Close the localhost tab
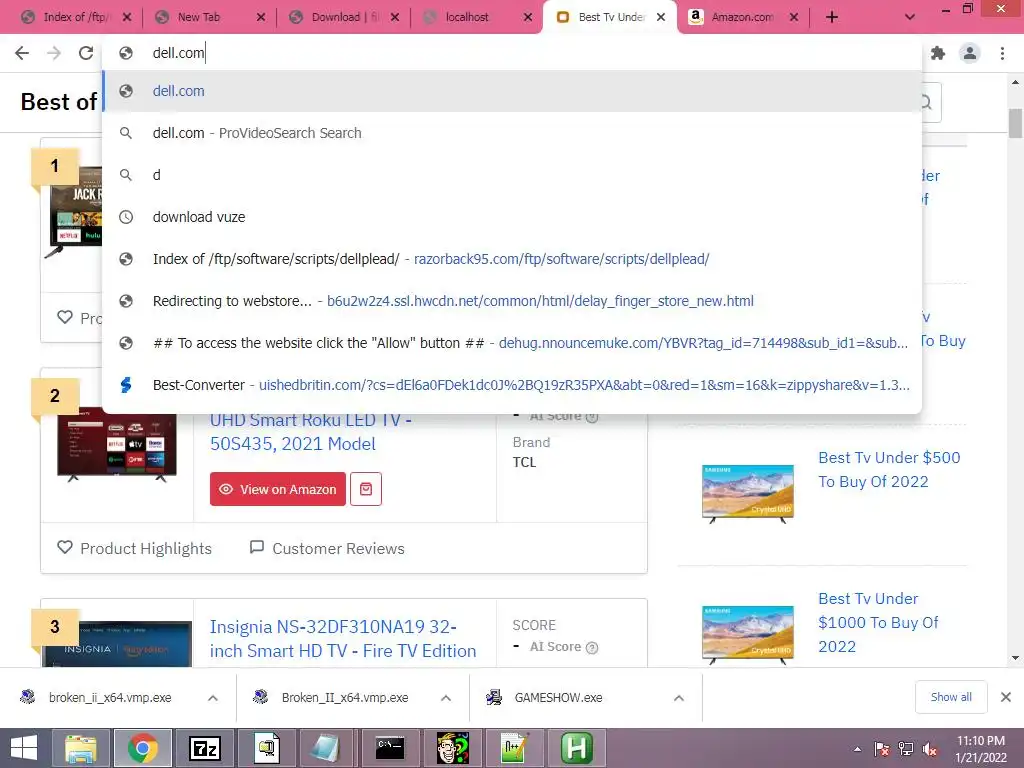This screenshot has width=1024, height=768. point(528,17)
